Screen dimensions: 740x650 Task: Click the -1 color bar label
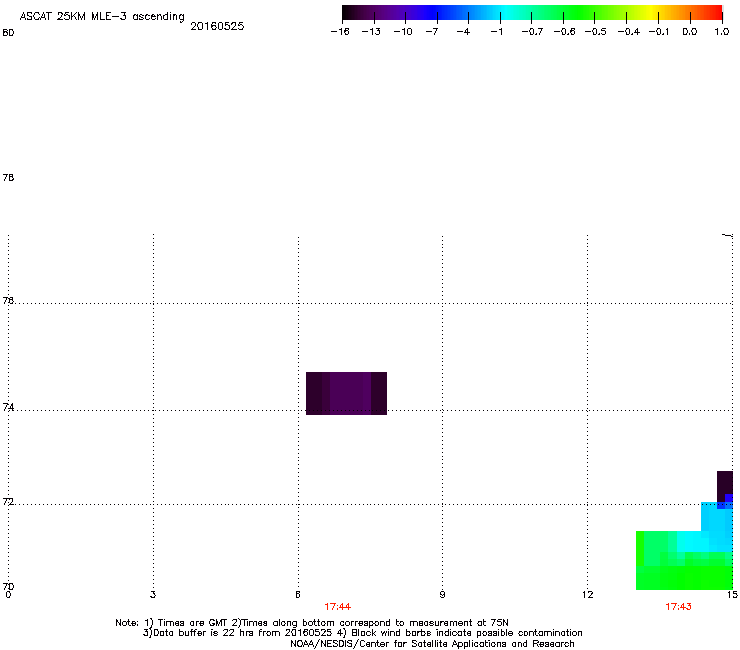496,32
